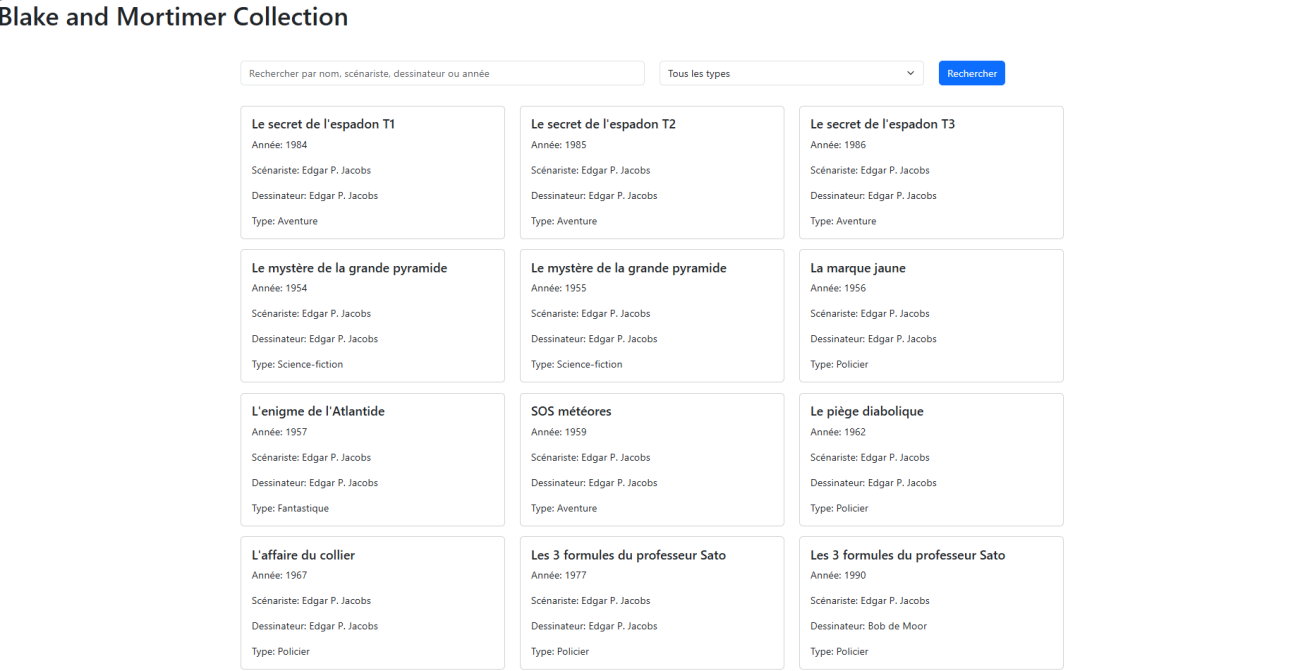The width and height of the screenshot is (1293, 671).
Task: Click the "La marque jaune" card title
Action: (x=858, y=268)
